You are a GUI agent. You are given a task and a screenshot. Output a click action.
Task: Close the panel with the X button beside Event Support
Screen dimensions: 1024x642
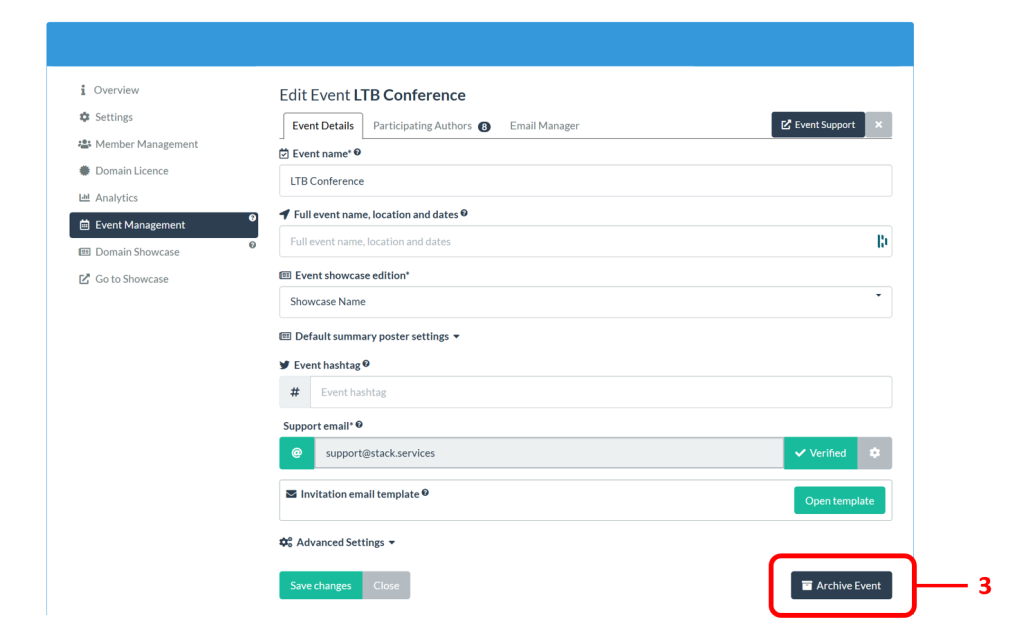[x=879, y=125]
